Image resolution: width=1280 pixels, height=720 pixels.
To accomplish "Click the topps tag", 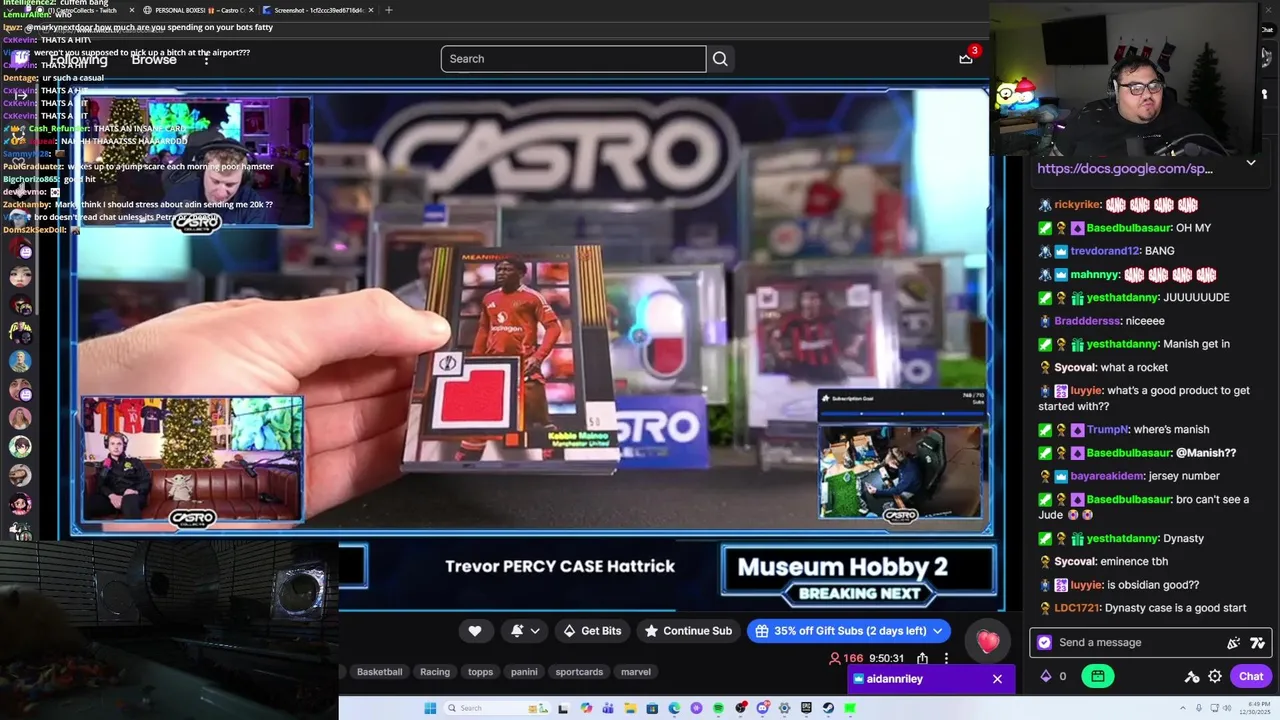I will pyautogui.click(x=481, y=672).
